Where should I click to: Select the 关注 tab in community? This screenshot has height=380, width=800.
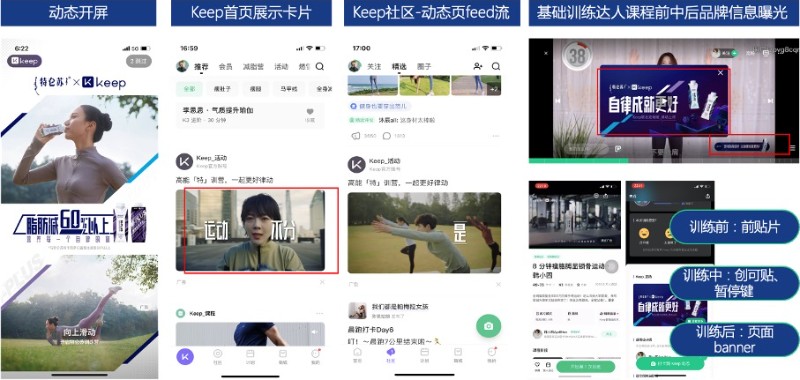point(374,66)
